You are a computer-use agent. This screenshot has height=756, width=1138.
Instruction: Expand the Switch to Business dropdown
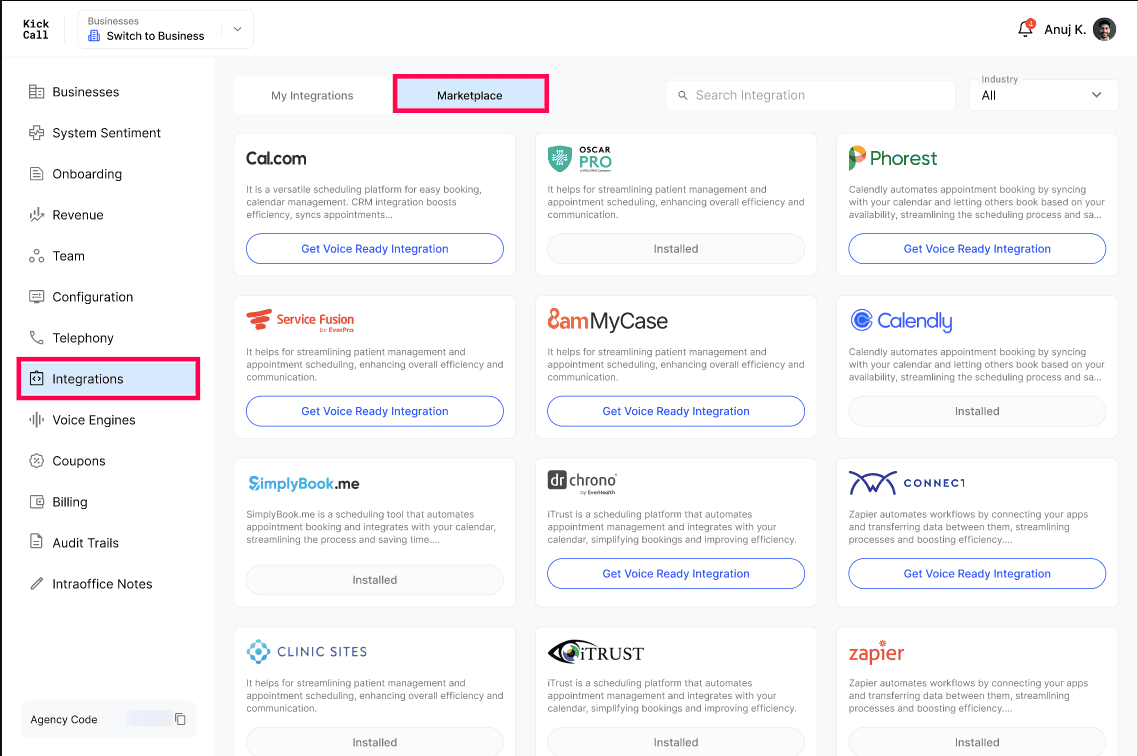pyautogui.click(x=237, y=29)
